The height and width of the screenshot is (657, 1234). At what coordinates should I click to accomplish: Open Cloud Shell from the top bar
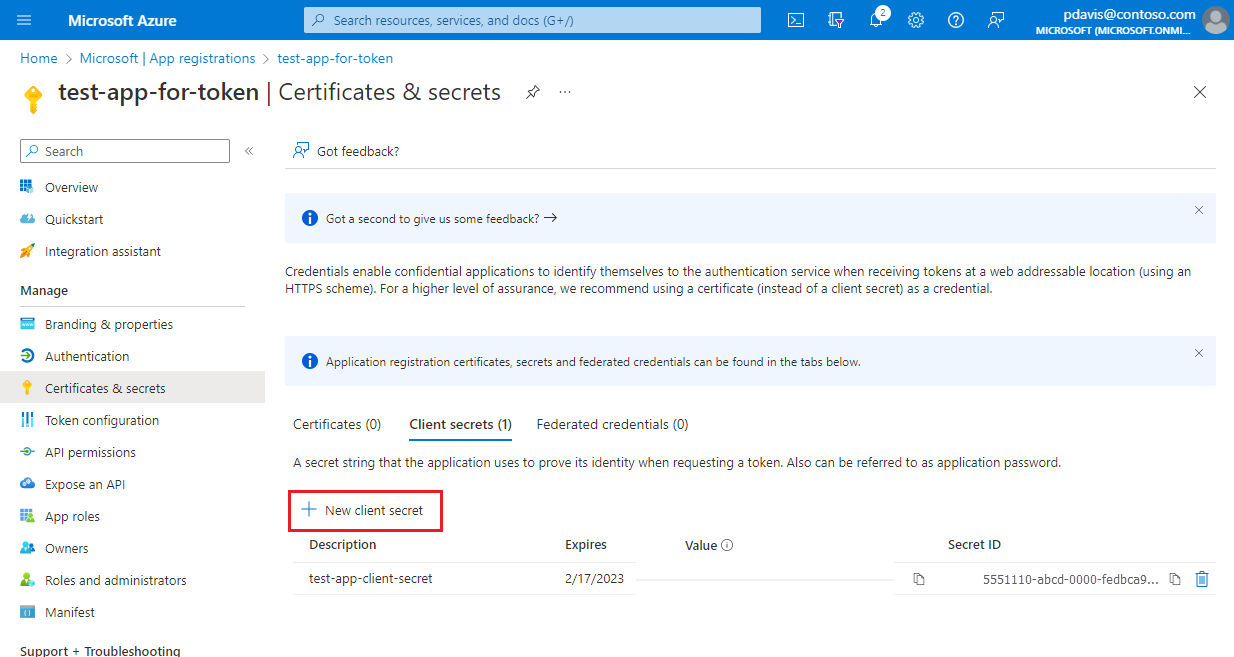click(796, 20)
